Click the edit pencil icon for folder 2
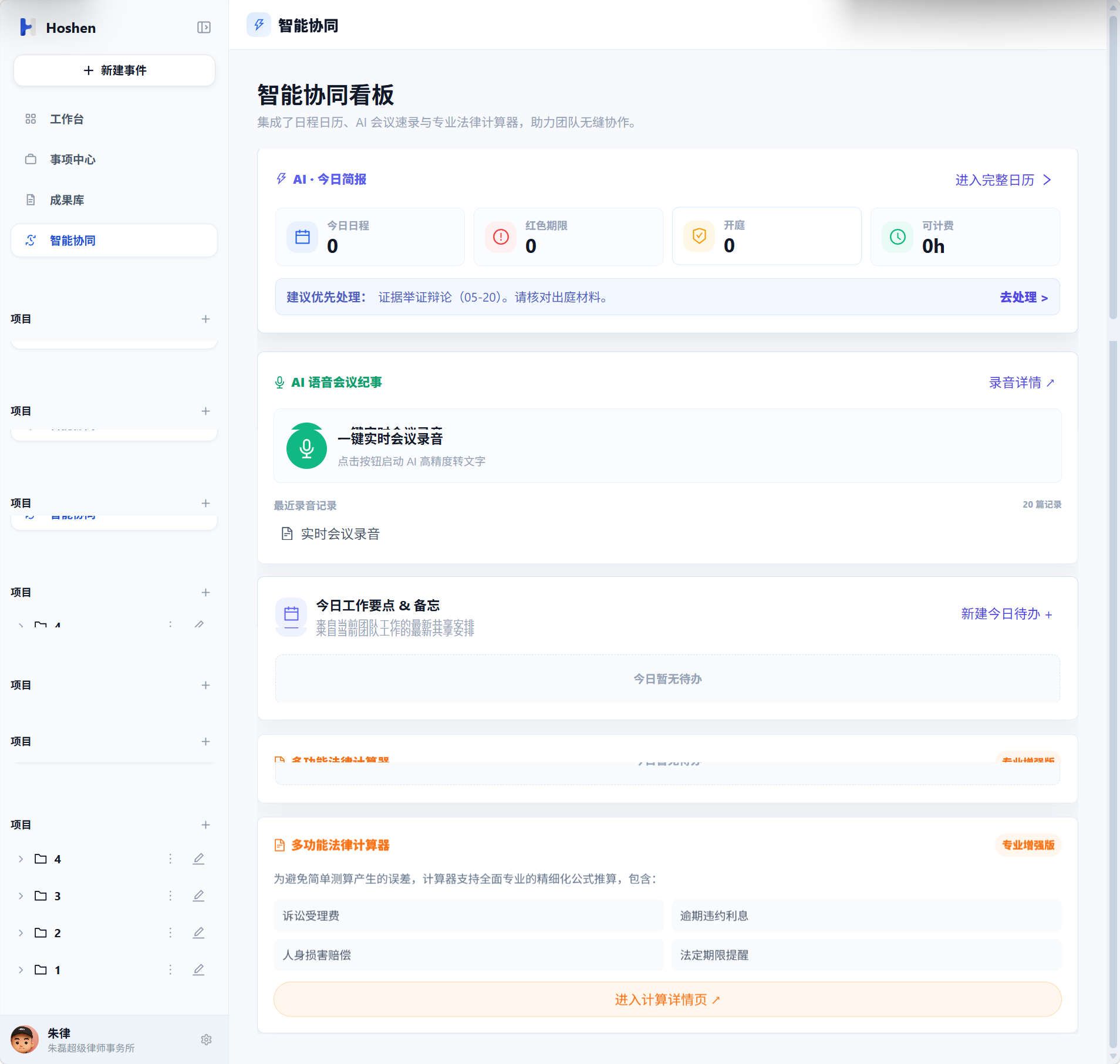1120x1064 pixels. (x=198, y=933)
